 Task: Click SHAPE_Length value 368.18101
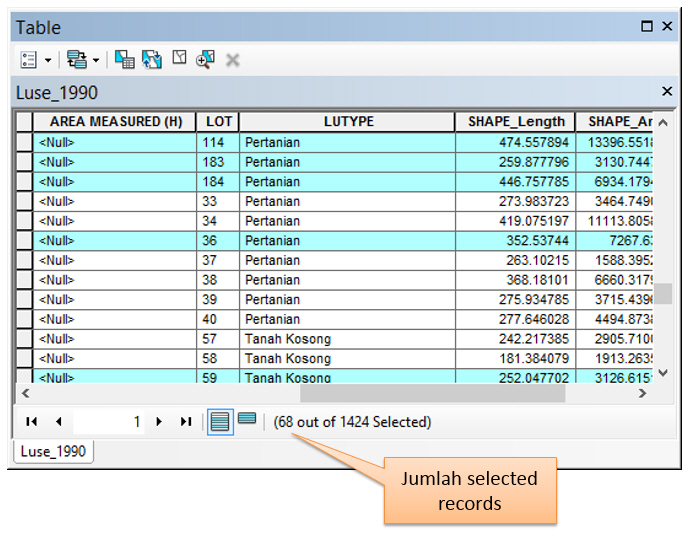pyautogui.click(x=537, y=280)
